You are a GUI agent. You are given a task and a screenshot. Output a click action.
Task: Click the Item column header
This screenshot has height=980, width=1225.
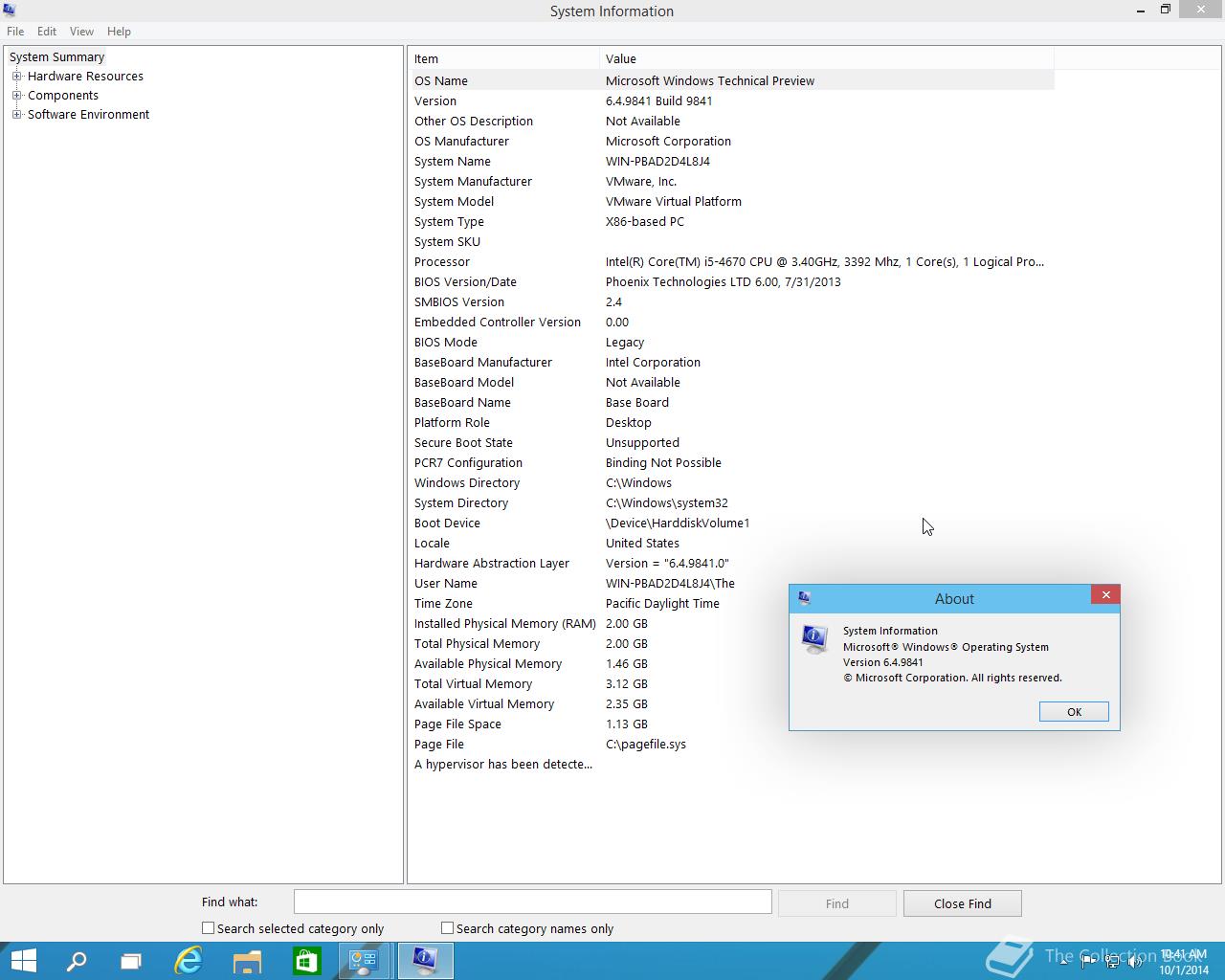pos(504,58)
